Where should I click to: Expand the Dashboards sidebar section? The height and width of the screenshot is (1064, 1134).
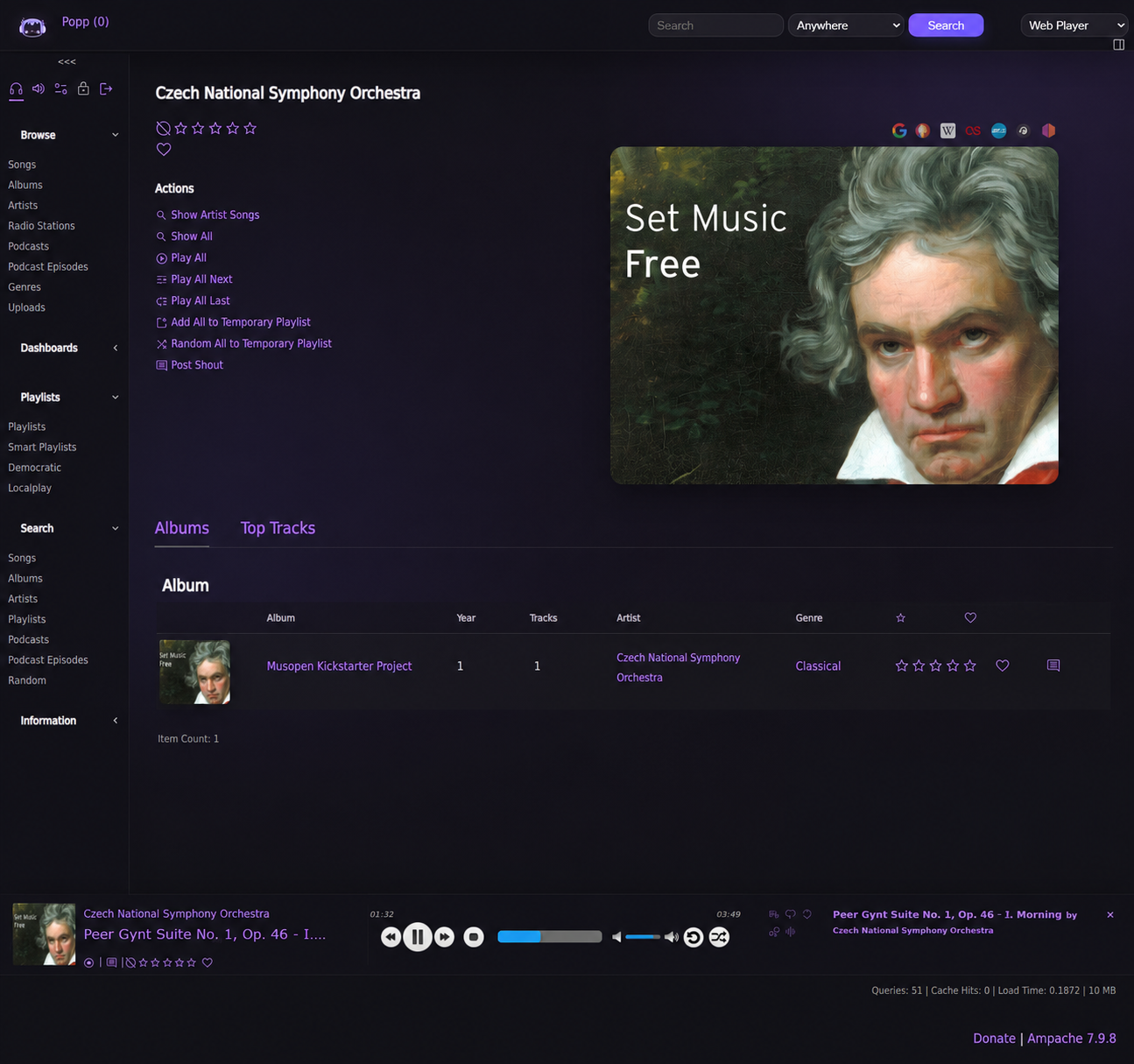(x=115, y=348)
